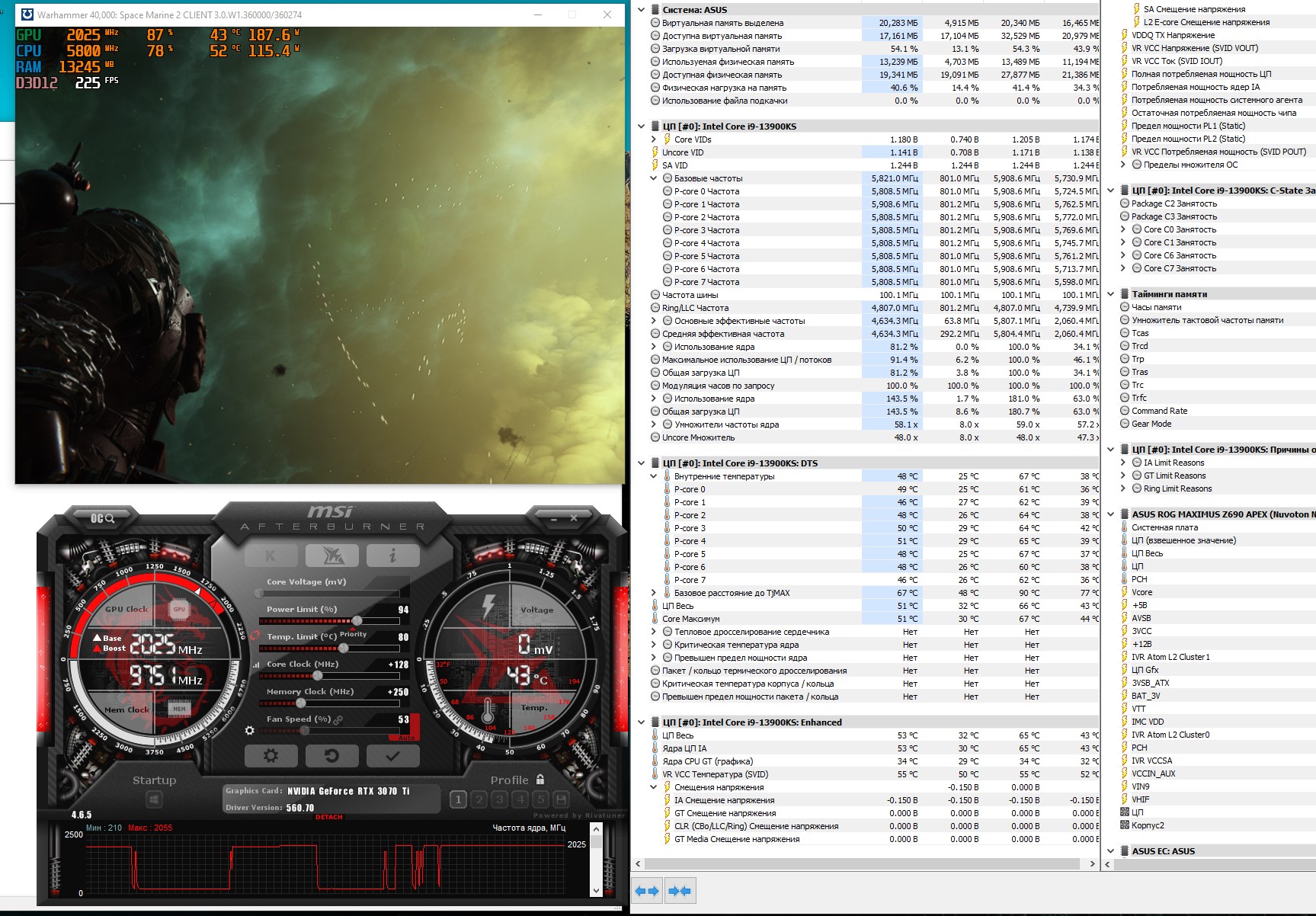Select the Uncore Множитель row
This screenshot has width=1316, height=916.
point(873,437)
